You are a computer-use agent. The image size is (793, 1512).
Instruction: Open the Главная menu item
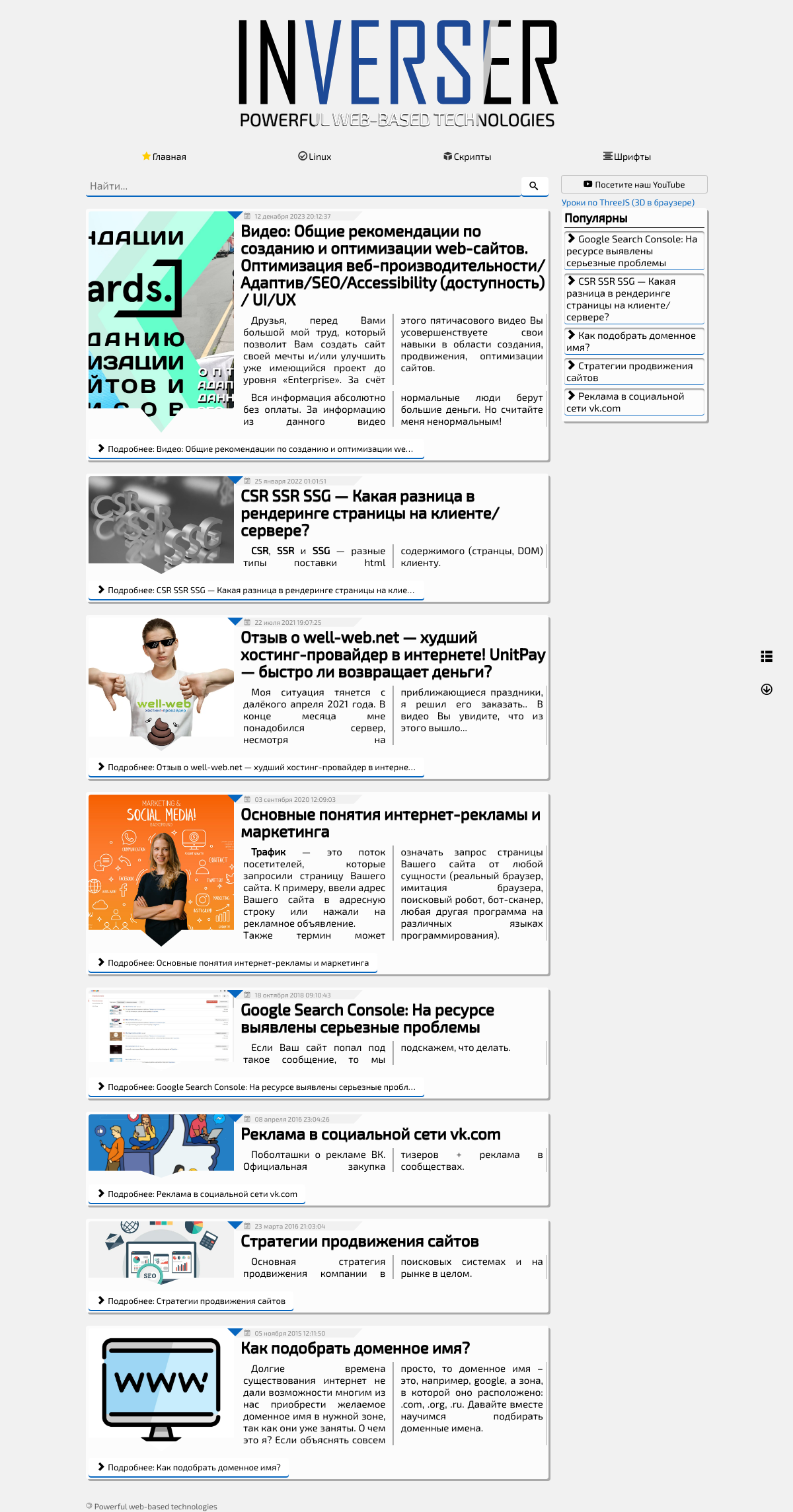click(164, 157)
